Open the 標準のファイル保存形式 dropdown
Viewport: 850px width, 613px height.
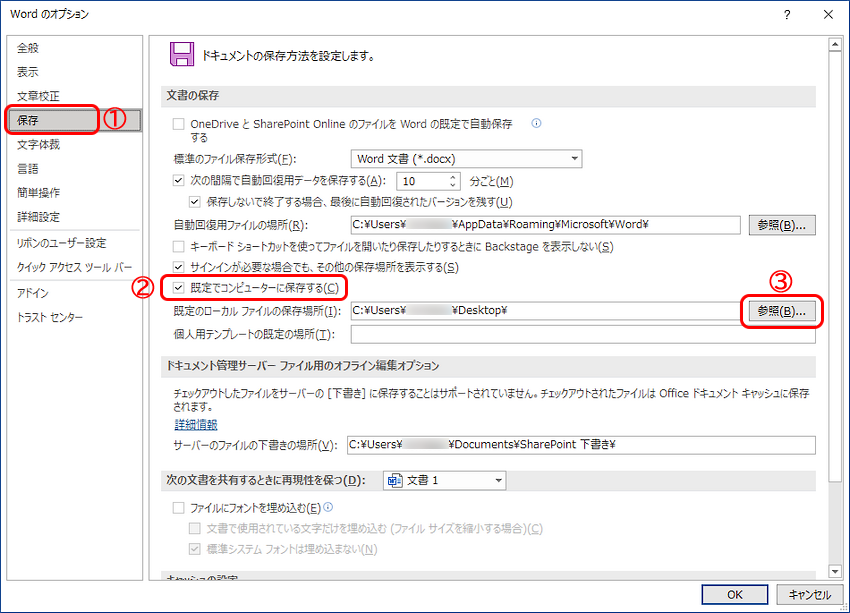[574, 158]
